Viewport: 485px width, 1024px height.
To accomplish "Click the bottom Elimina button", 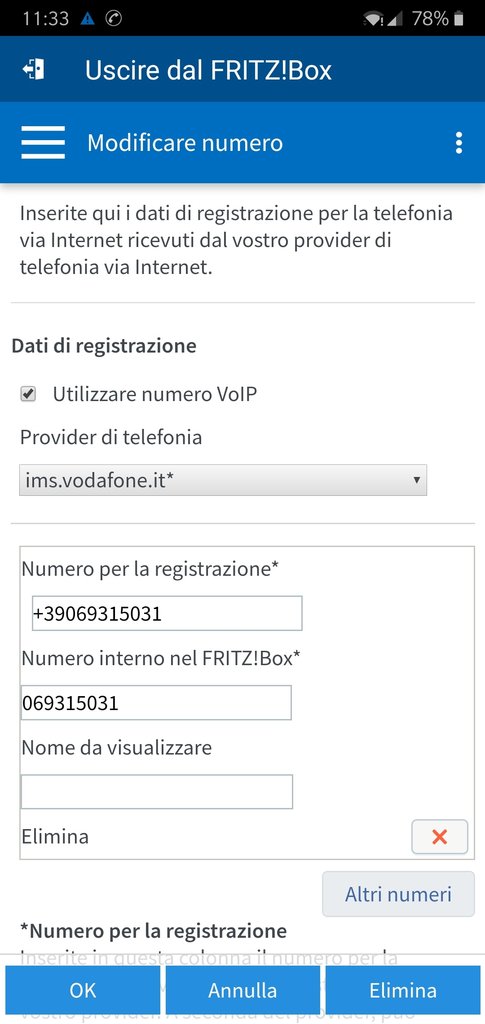I will coord(403,990).
